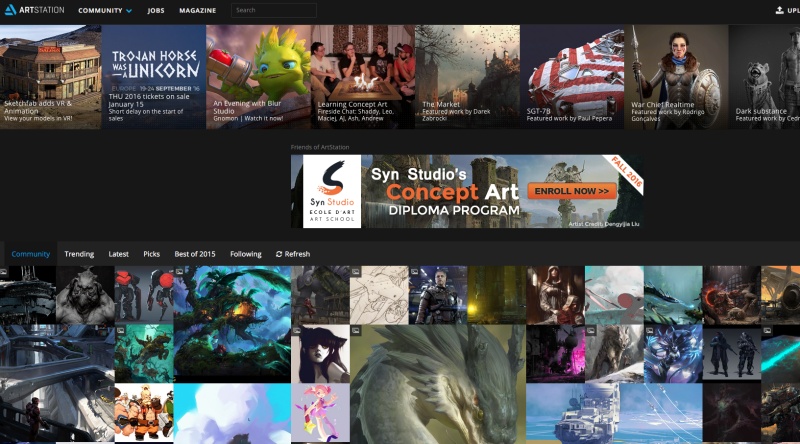
Task: Switch to the Trending tab
Action: click(79, 254)
